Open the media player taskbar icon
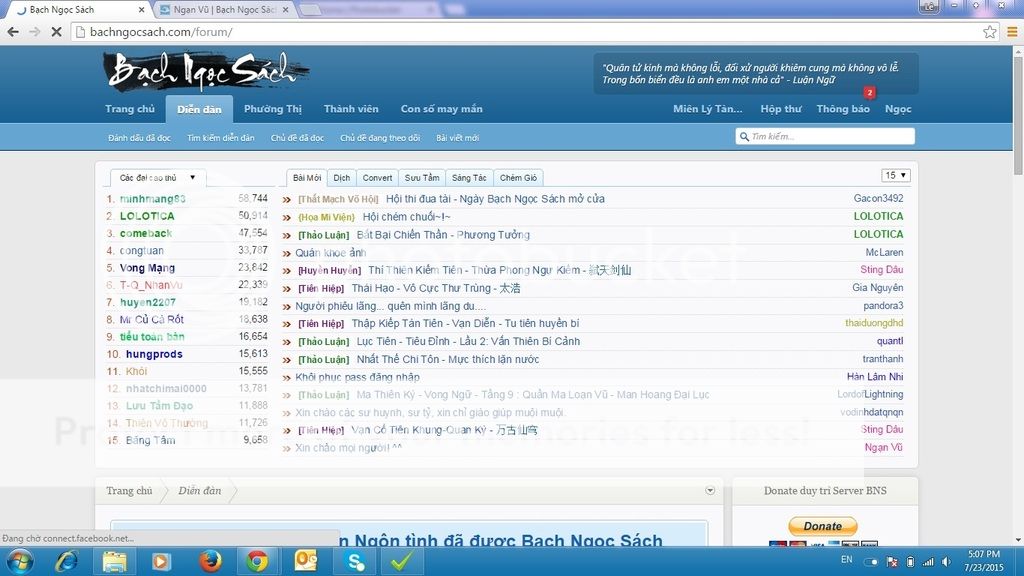Screen dimensions: 1024x576 click(x=161, y=561)
